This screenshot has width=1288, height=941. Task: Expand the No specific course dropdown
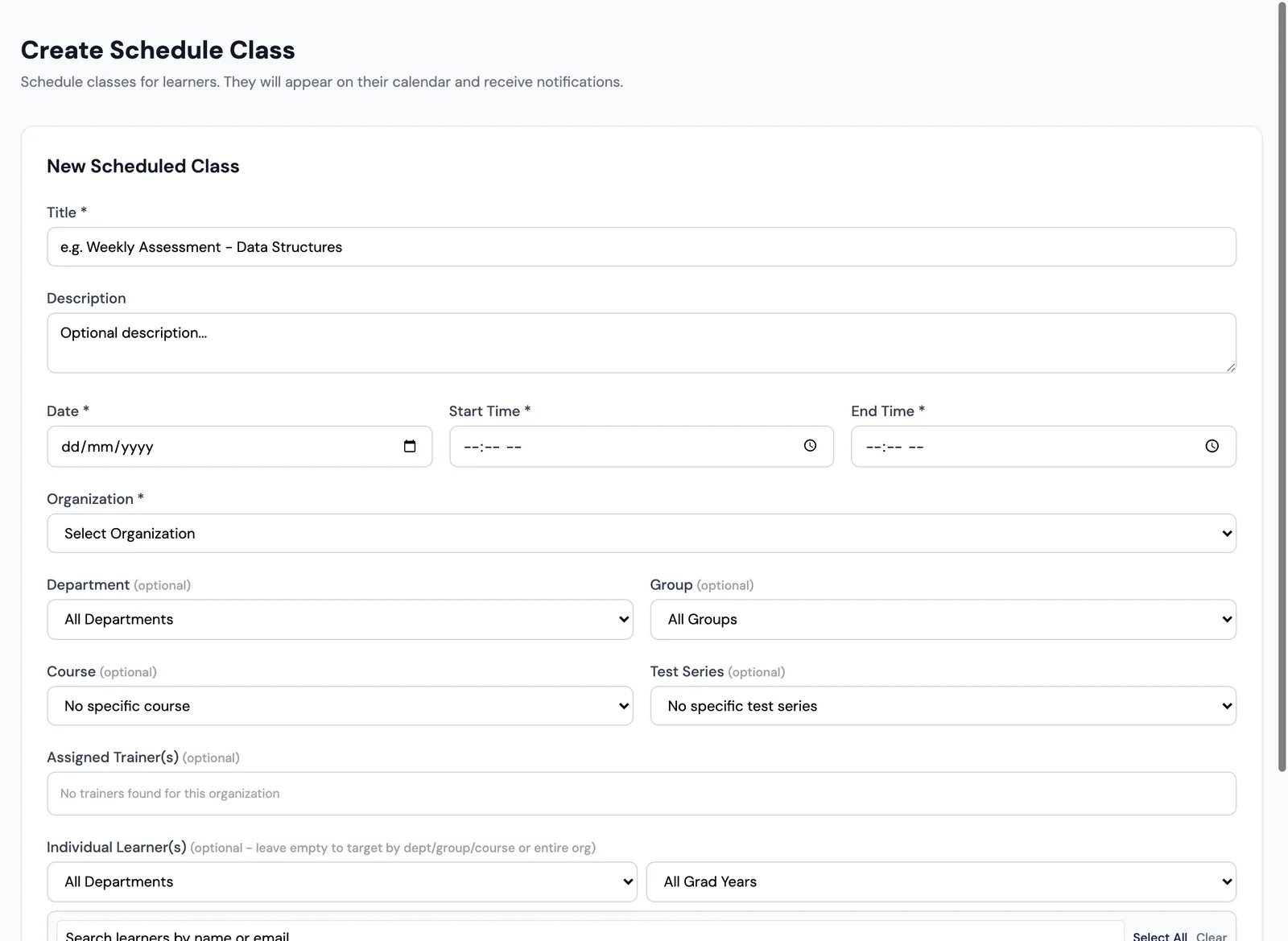click(340, 706)
